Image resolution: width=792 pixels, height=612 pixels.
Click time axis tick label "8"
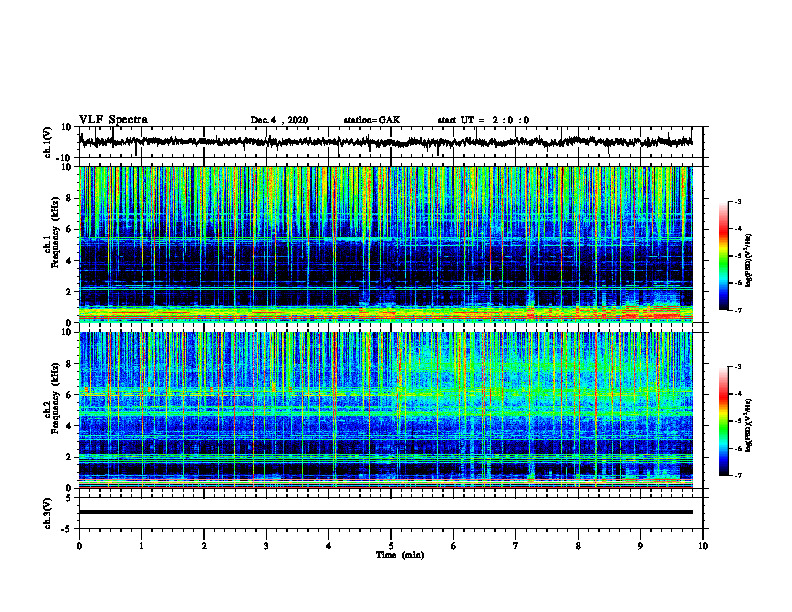[578, 546]
